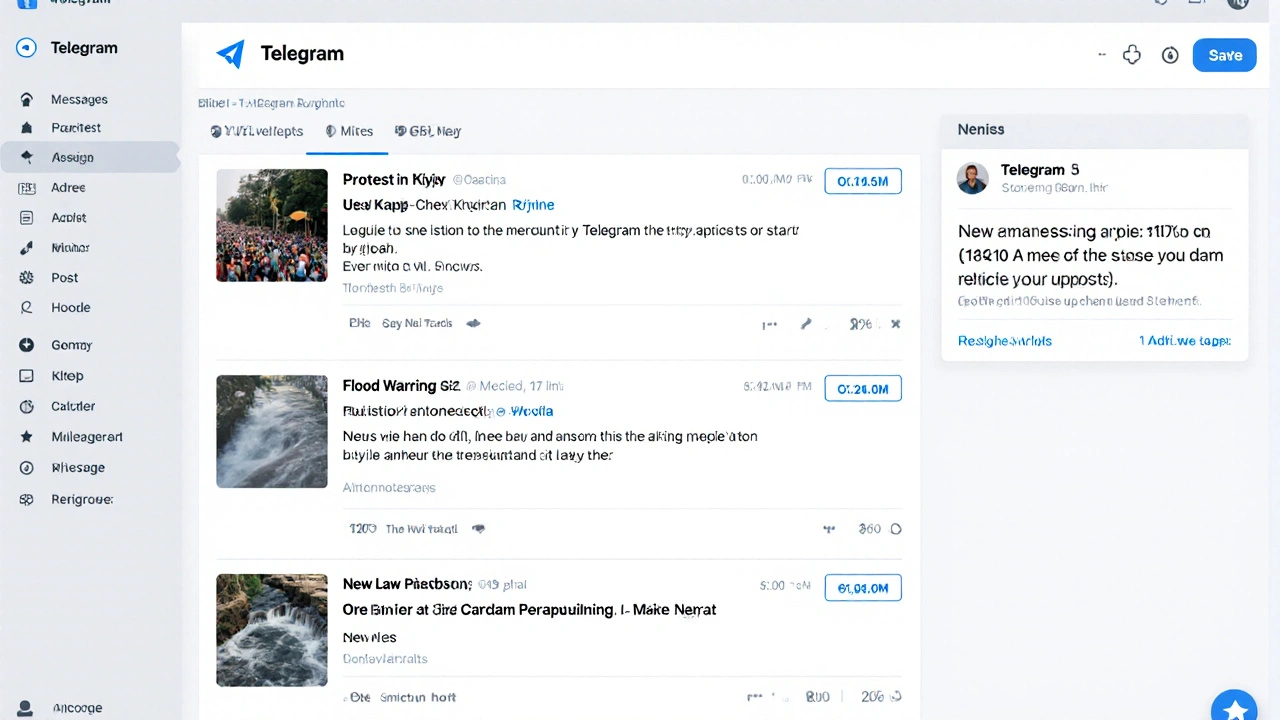Click the Calcter clock item in the sidebar
The width and height of the screenshot is (1280, 720).
pos(72,406)
